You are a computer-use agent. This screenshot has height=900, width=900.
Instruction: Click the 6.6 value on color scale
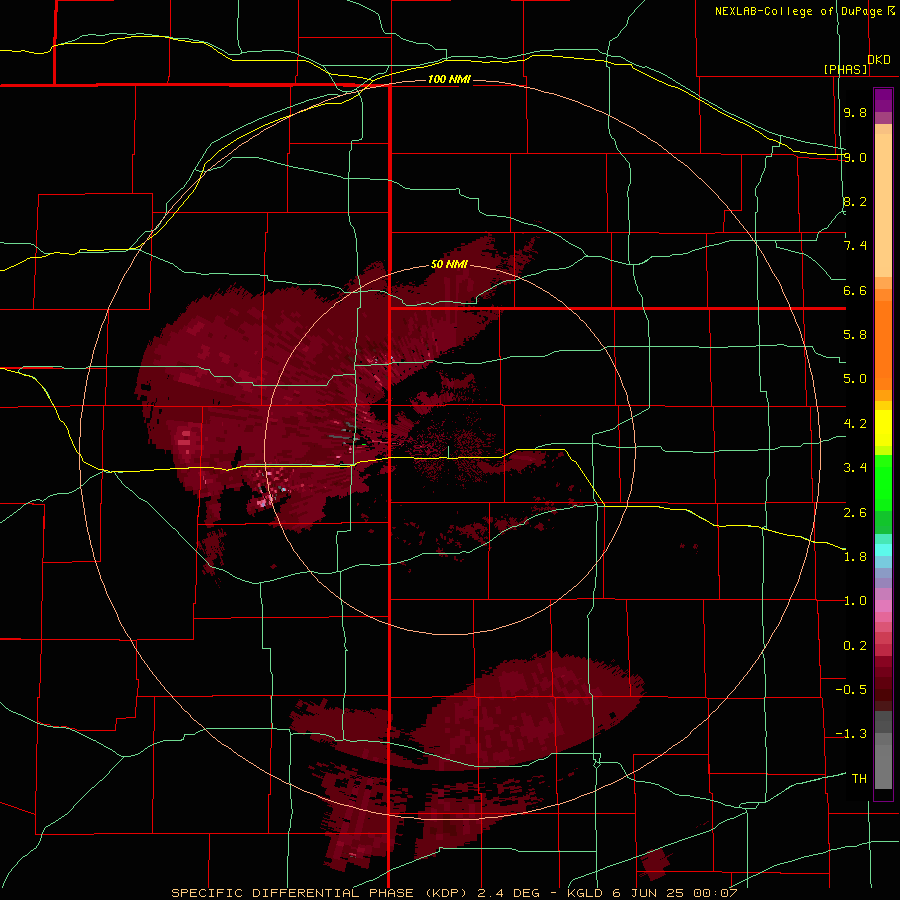click(855, 290)
